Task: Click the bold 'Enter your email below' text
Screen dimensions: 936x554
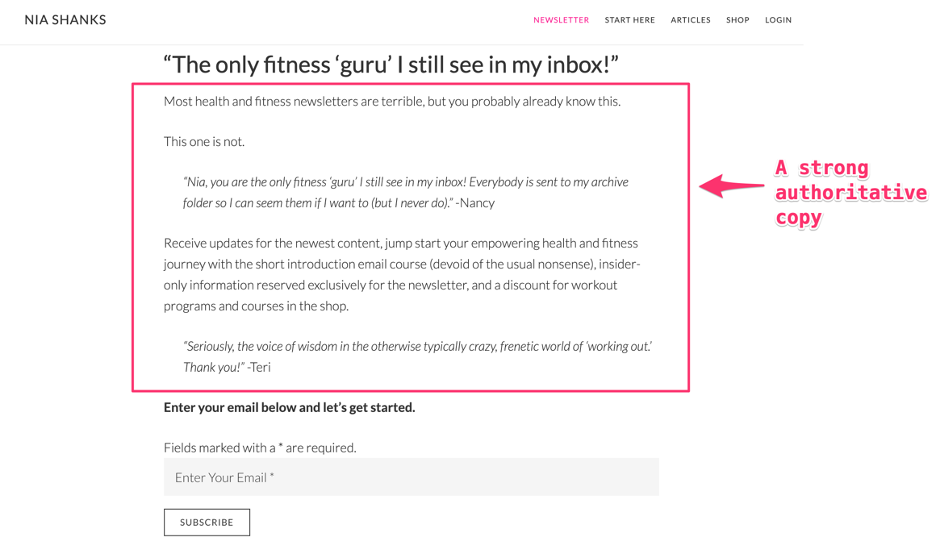Action: (289, 407)
